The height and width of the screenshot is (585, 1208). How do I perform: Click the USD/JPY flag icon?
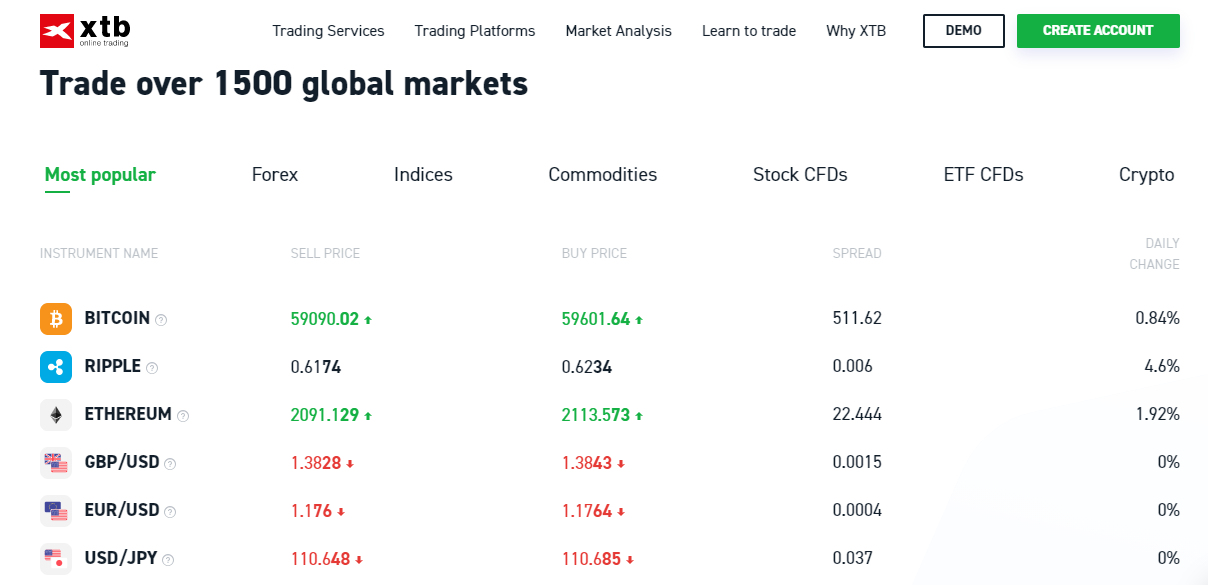(56, 559)
